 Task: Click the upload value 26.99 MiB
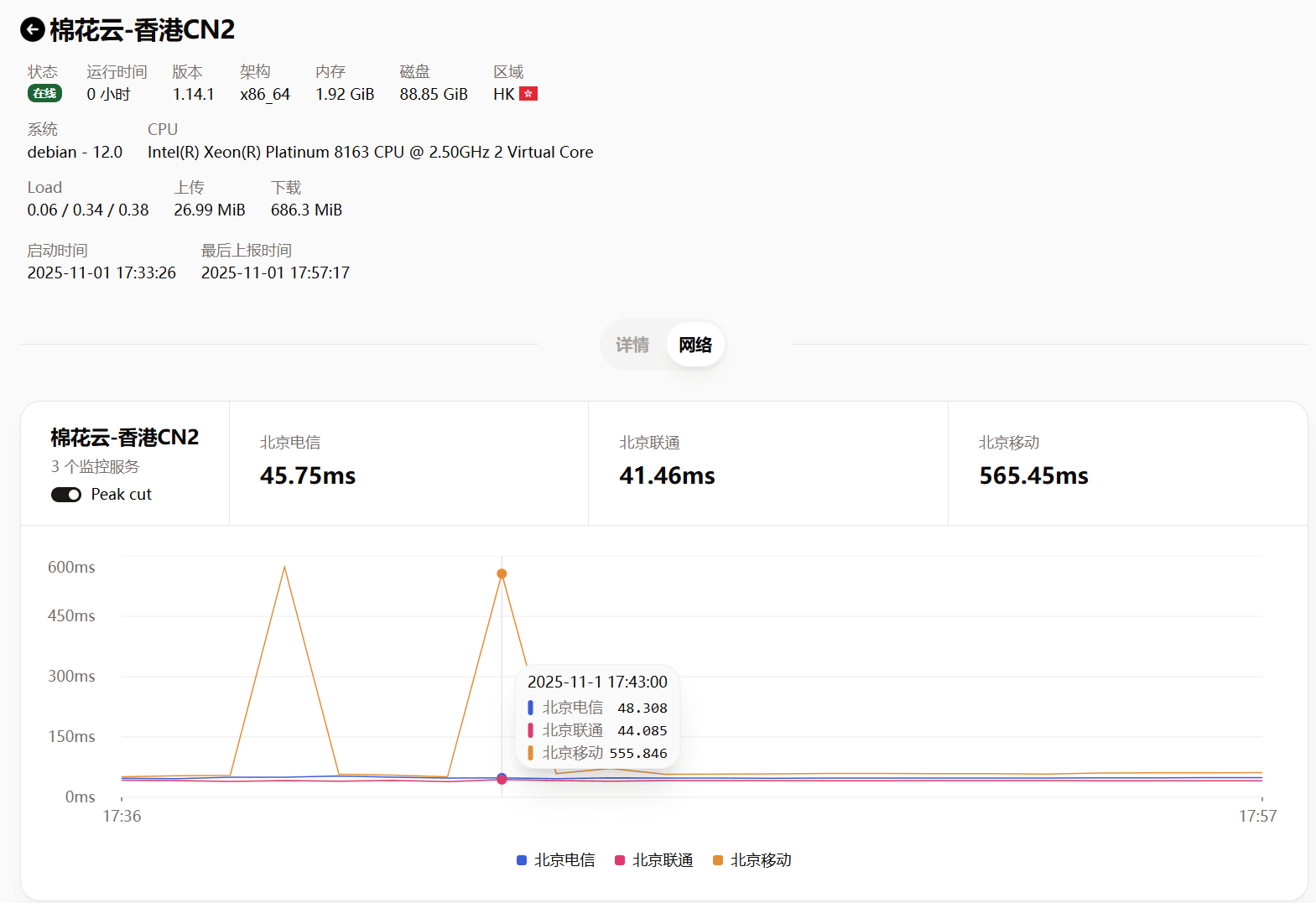(210, 210)
